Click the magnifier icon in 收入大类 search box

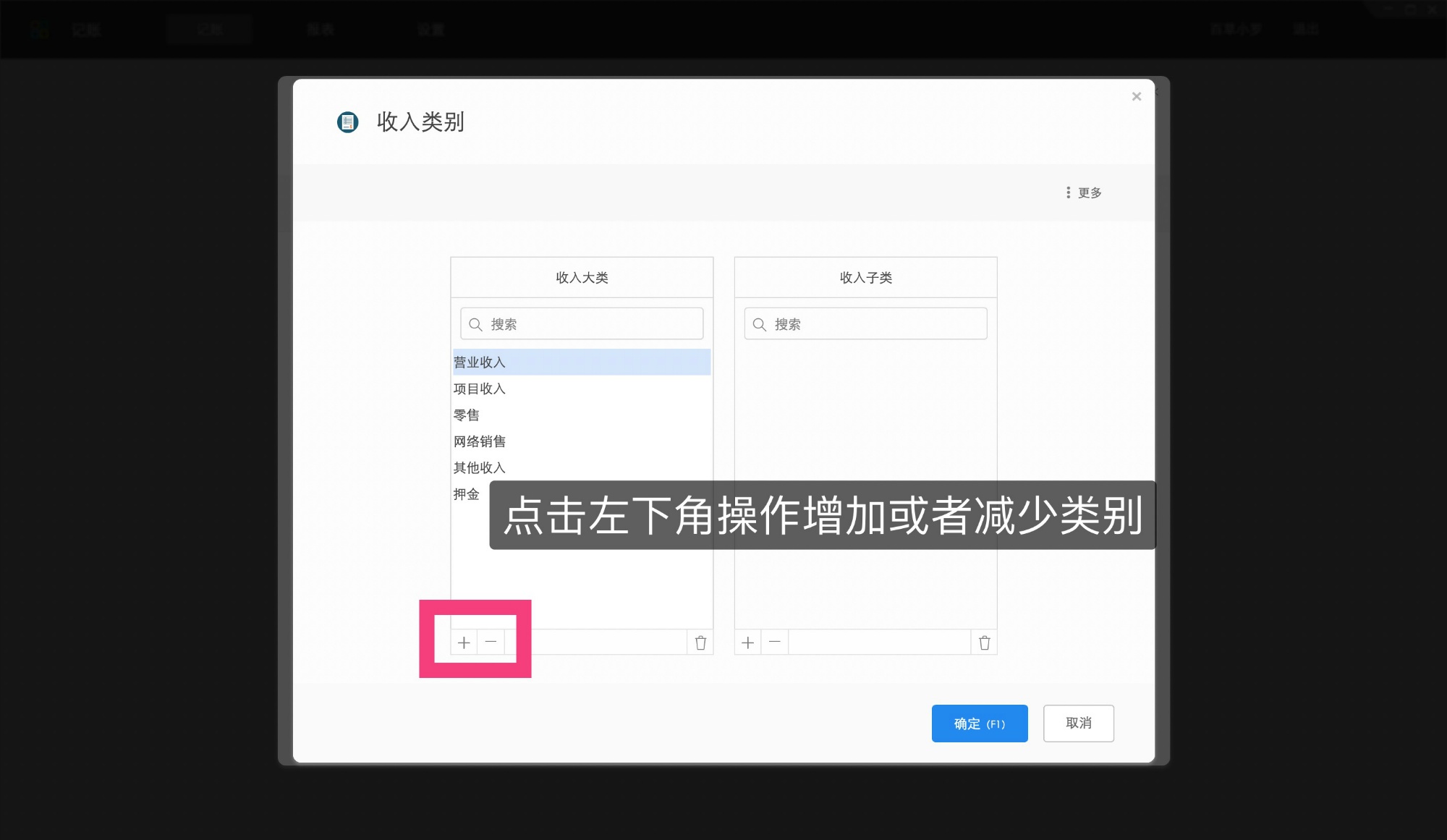[x=475, y=323]
